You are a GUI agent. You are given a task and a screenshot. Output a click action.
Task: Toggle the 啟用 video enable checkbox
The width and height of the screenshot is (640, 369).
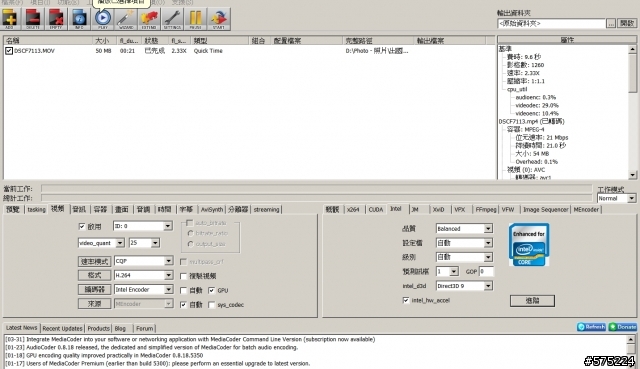(82, 226)
